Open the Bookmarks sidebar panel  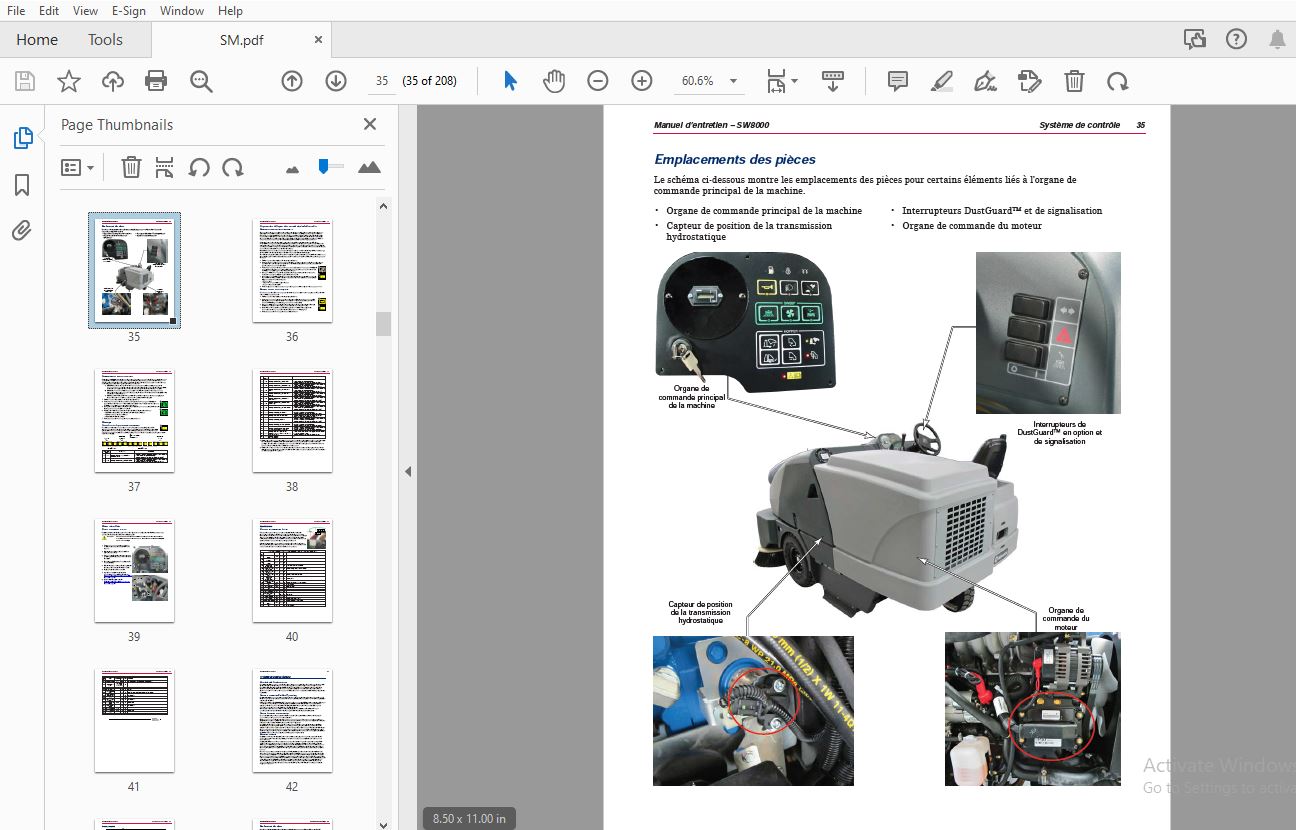22,185
